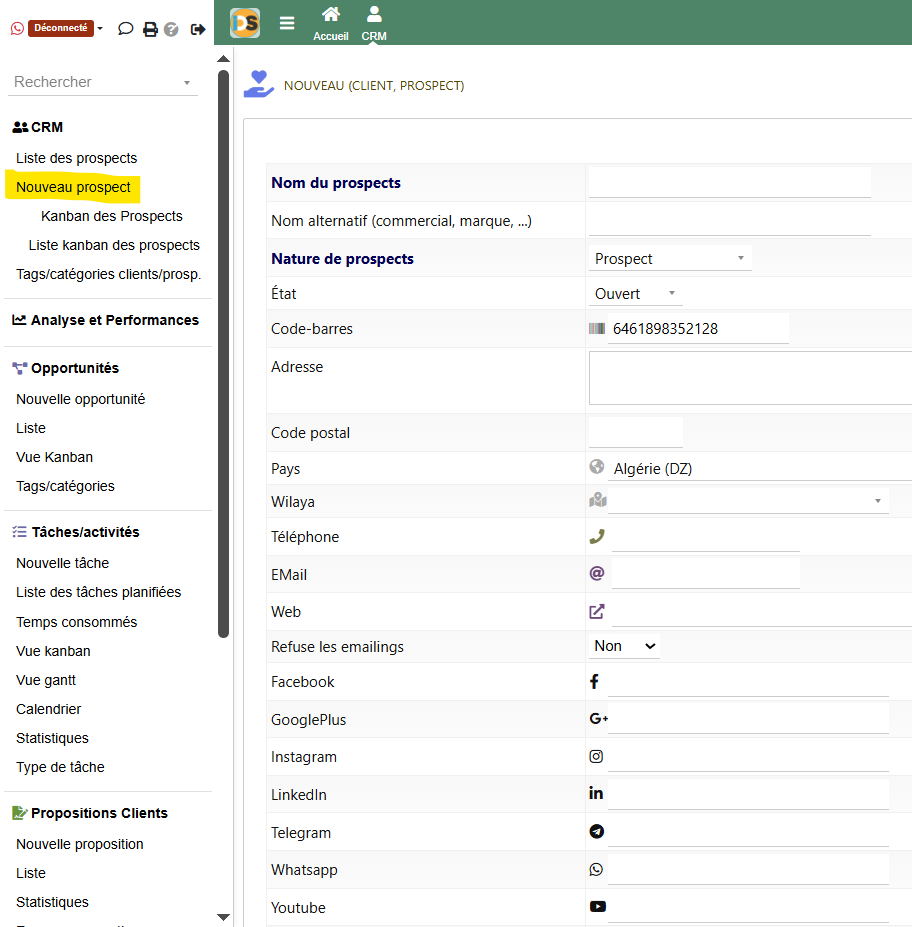This screenshot has height=927, width=912.
Task: Open Nouvelle opportunité in sidebar
Action: click(x=81, y=399)
